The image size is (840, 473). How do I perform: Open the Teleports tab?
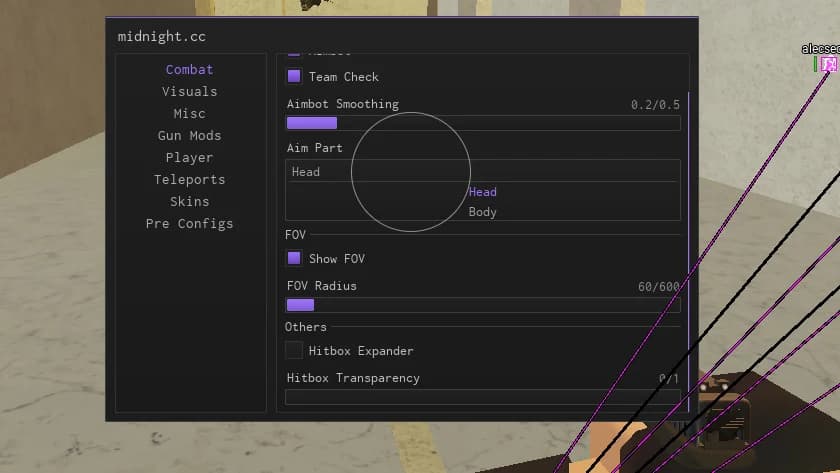pos(189,179)
